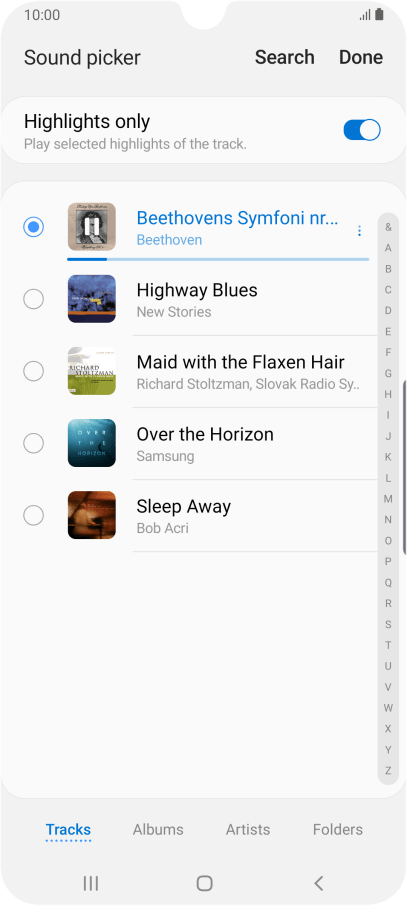Switch to the Artists tab
Viewport: 407px width, 906px height.
click(248, 829)
